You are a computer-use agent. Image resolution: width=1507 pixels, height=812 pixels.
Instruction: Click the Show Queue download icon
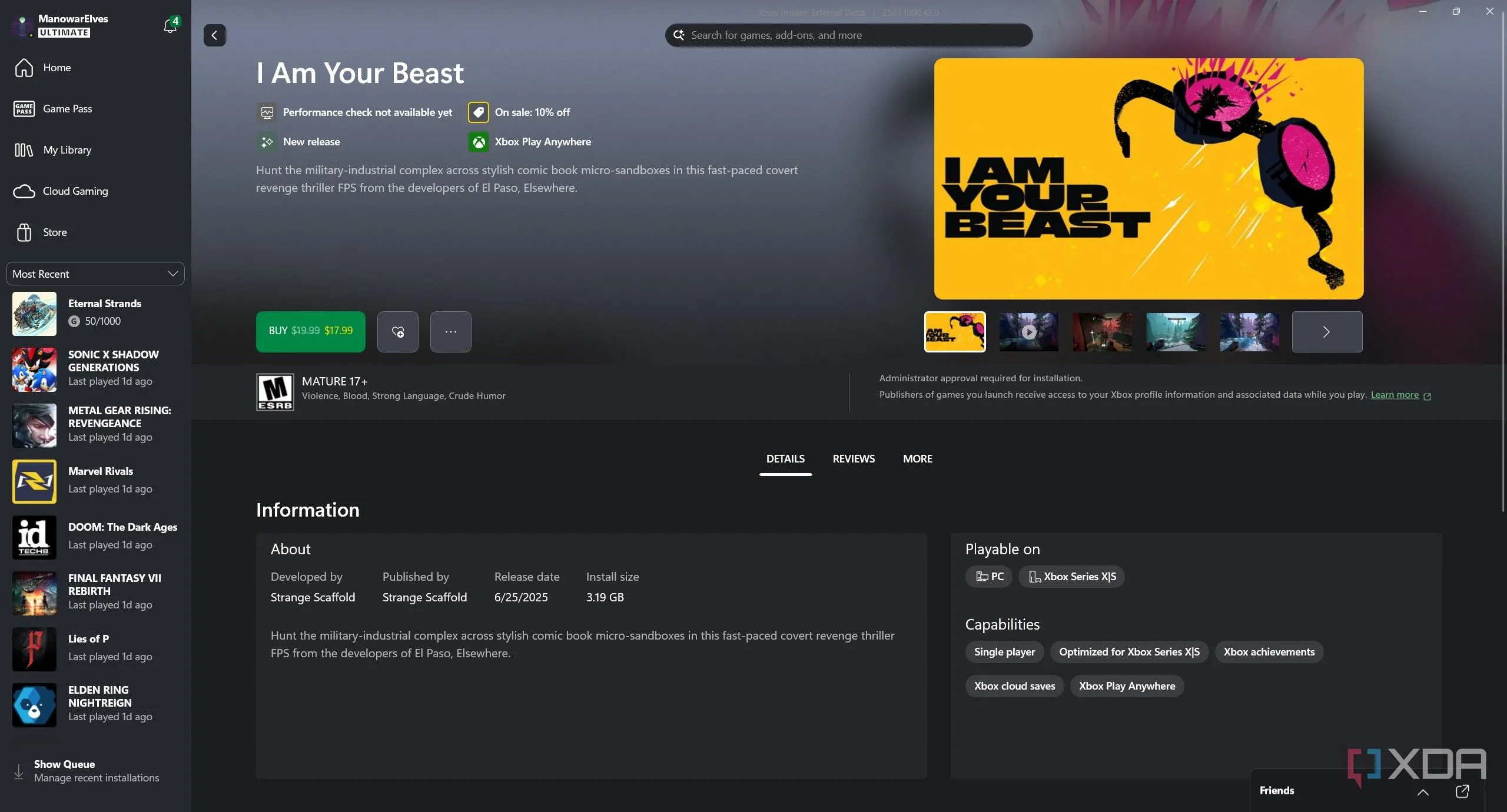click(x=19, y=771)
